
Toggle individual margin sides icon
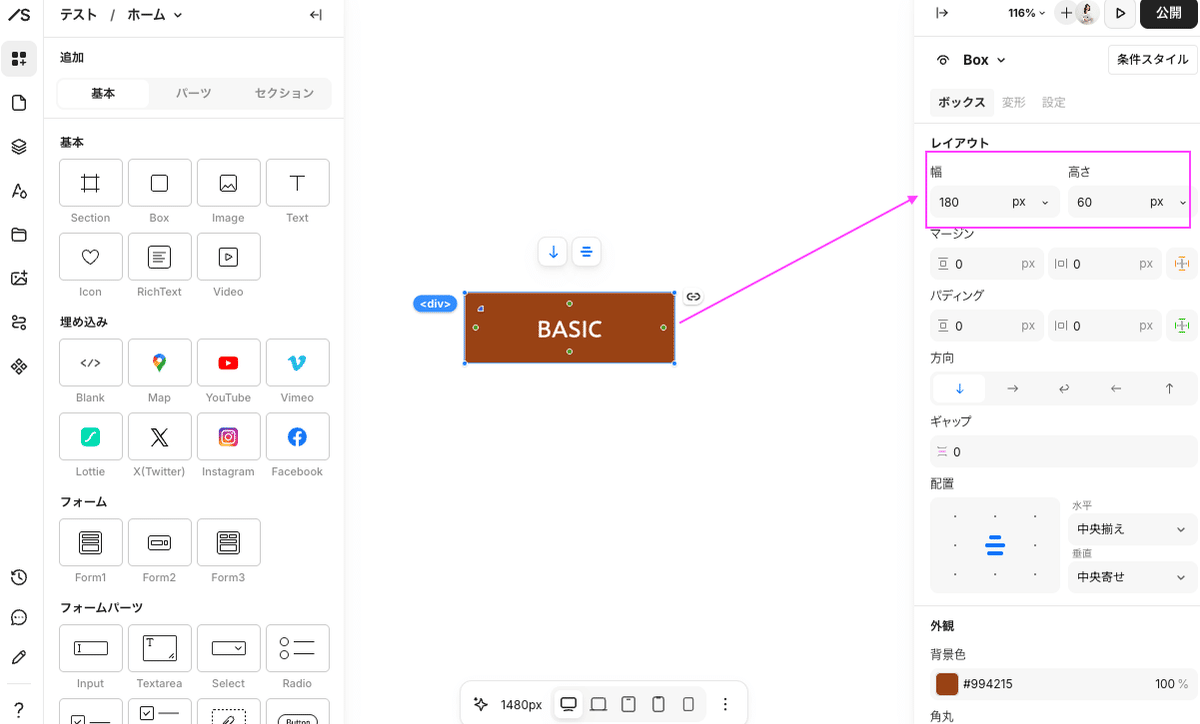coord(1182,264)
